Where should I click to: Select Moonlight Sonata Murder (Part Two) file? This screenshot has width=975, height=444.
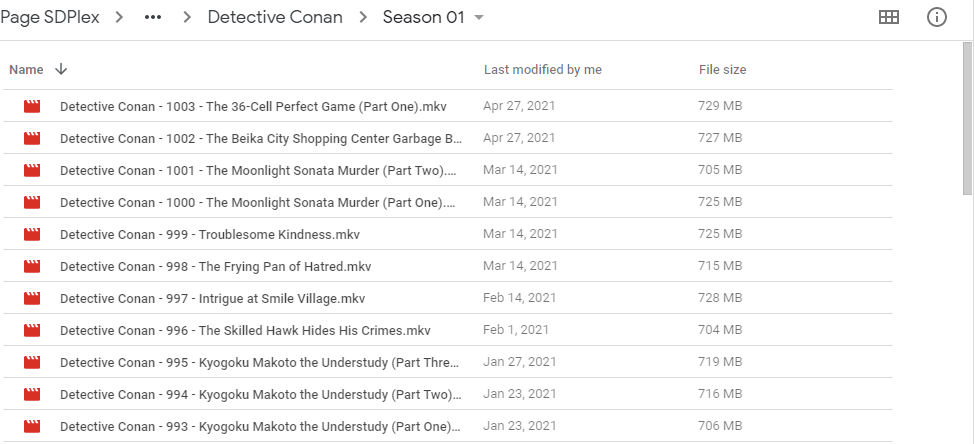[258, 170]
